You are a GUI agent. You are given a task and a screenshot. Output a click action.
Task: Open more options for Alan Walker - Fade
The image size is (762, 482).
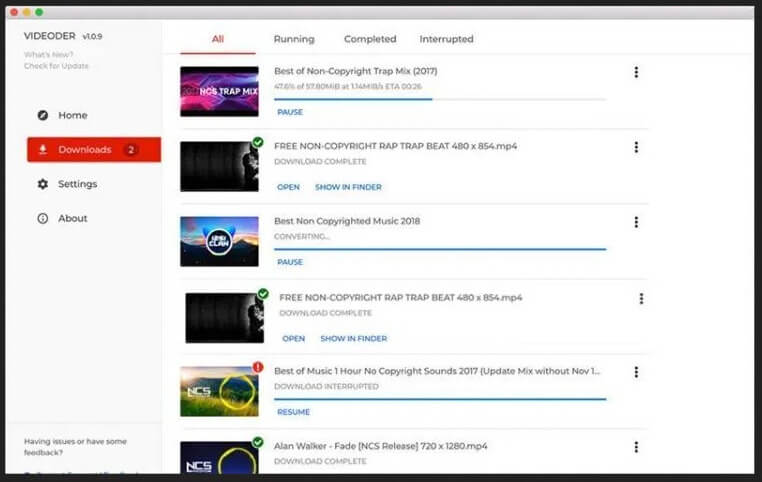tap(636, 447)
